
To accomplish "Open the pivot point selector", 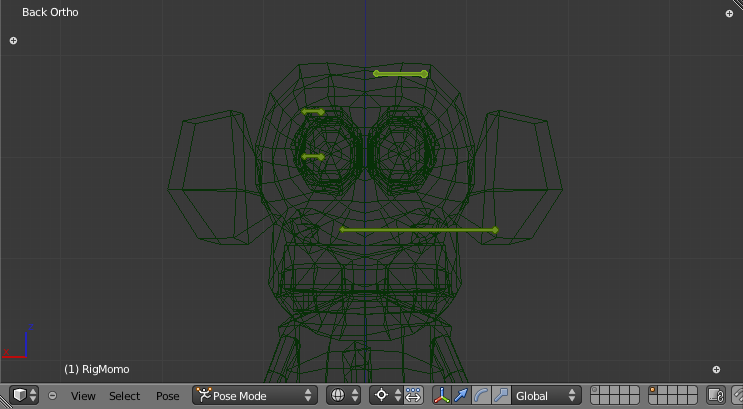I will (386, 396).
